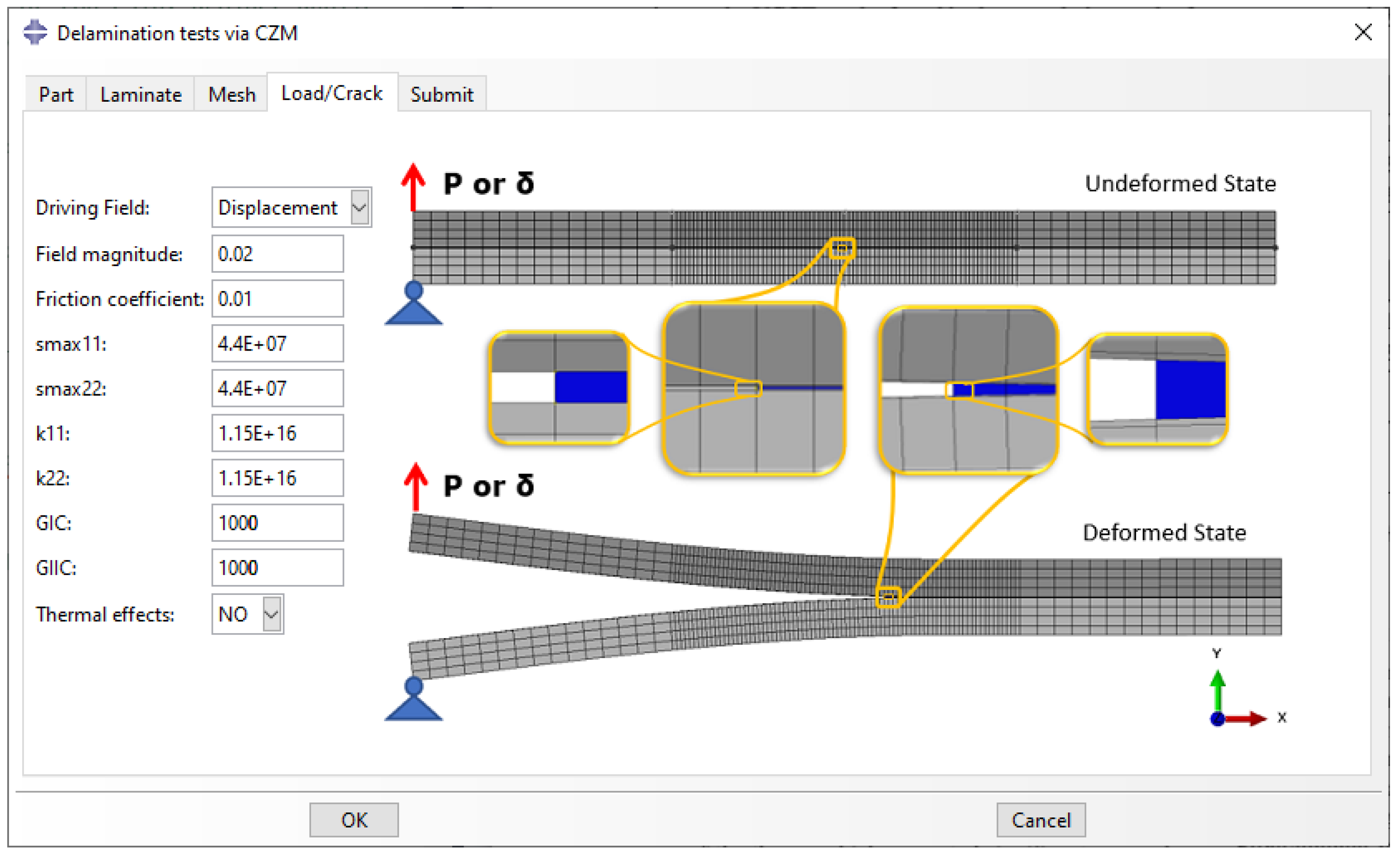Open the Mesh tab
Screen dimensions: 1400x857
tap(231, 94)
